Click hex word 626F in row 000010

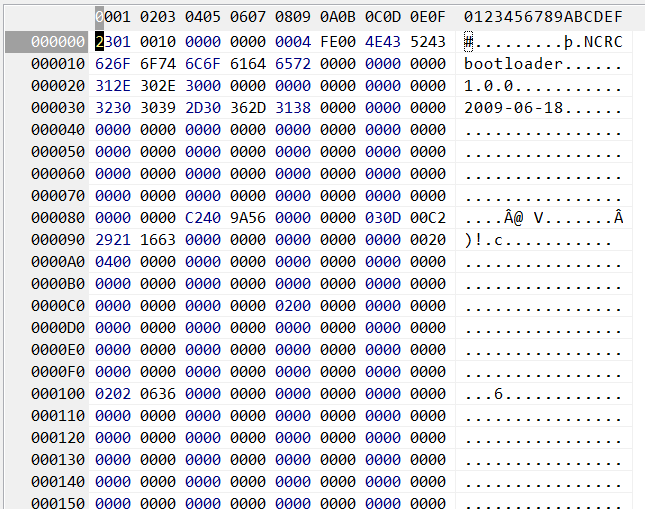(113, 64)
